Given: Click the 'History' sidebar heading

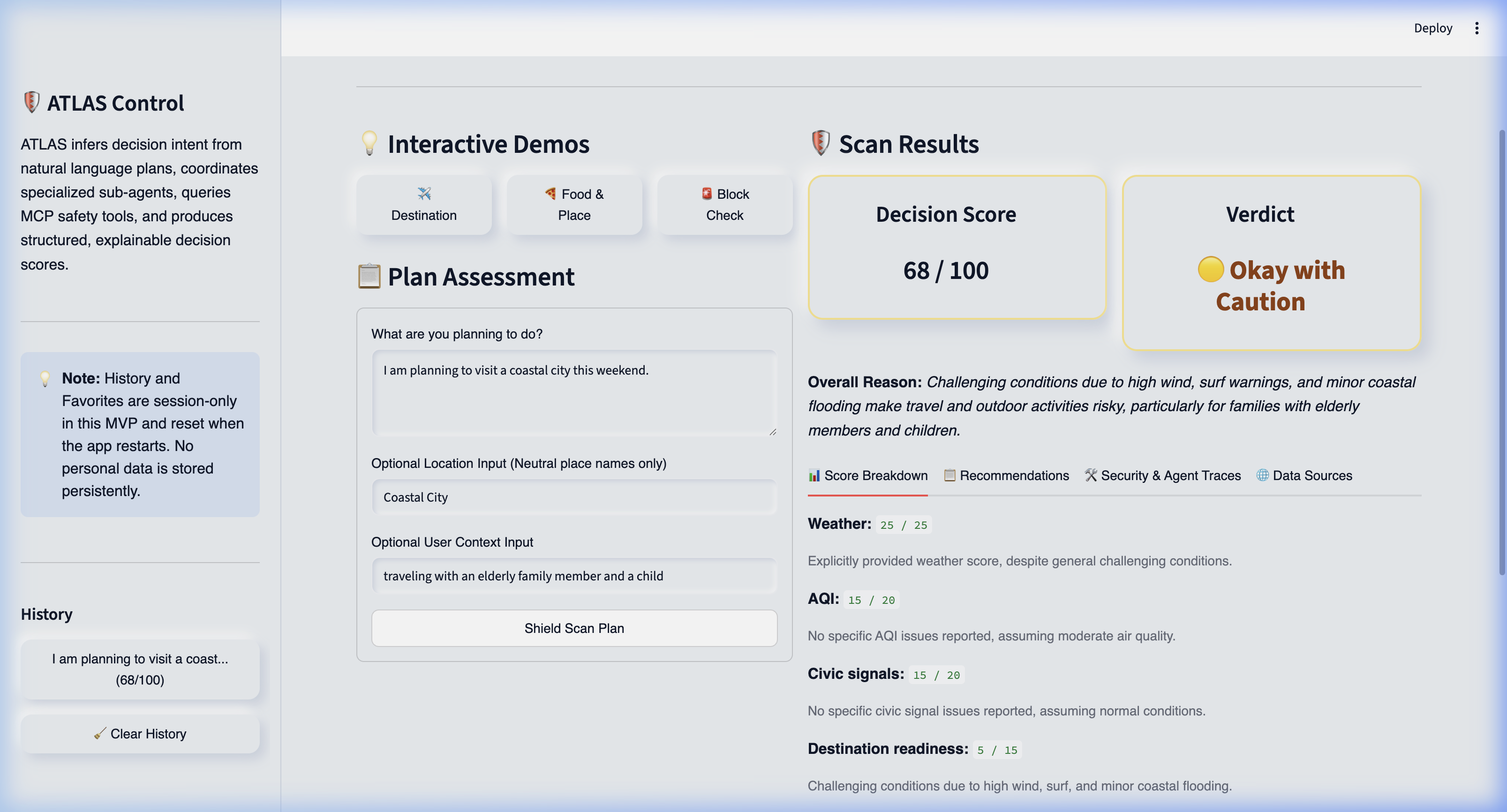Looking at the screenshot, I should click(47, 614).
